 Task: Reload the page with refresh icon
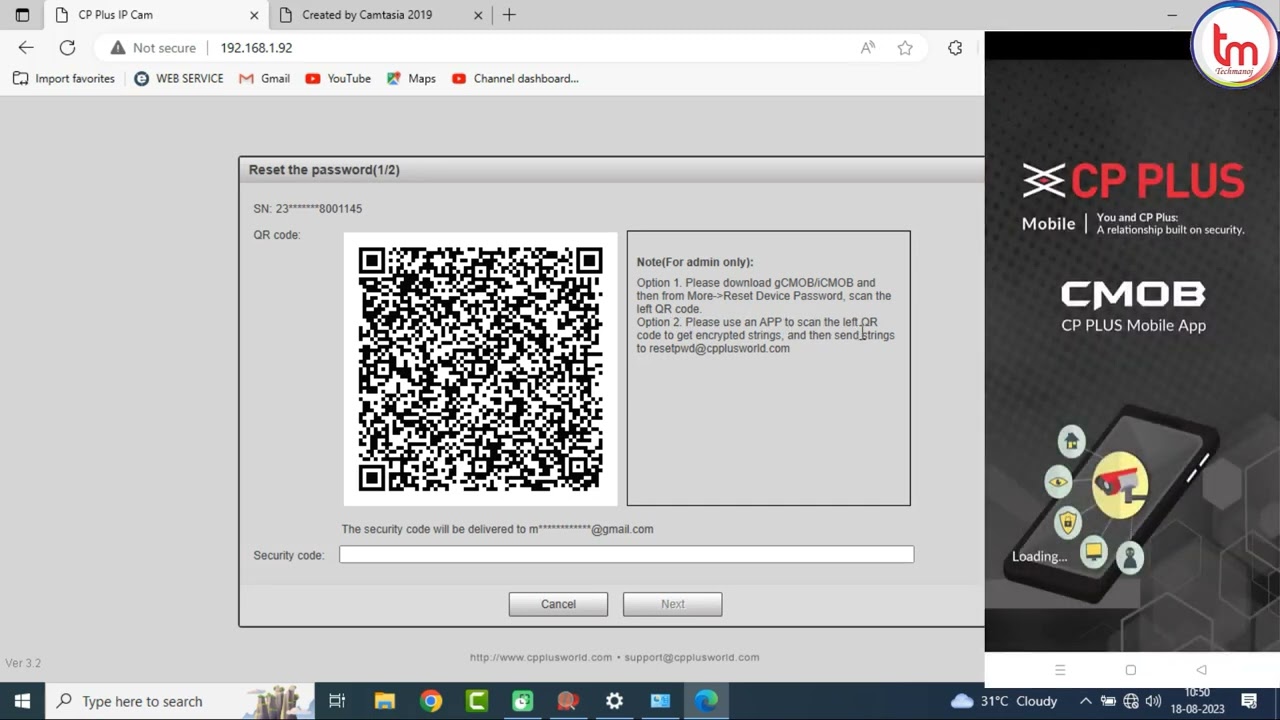(x=67, y=47)
